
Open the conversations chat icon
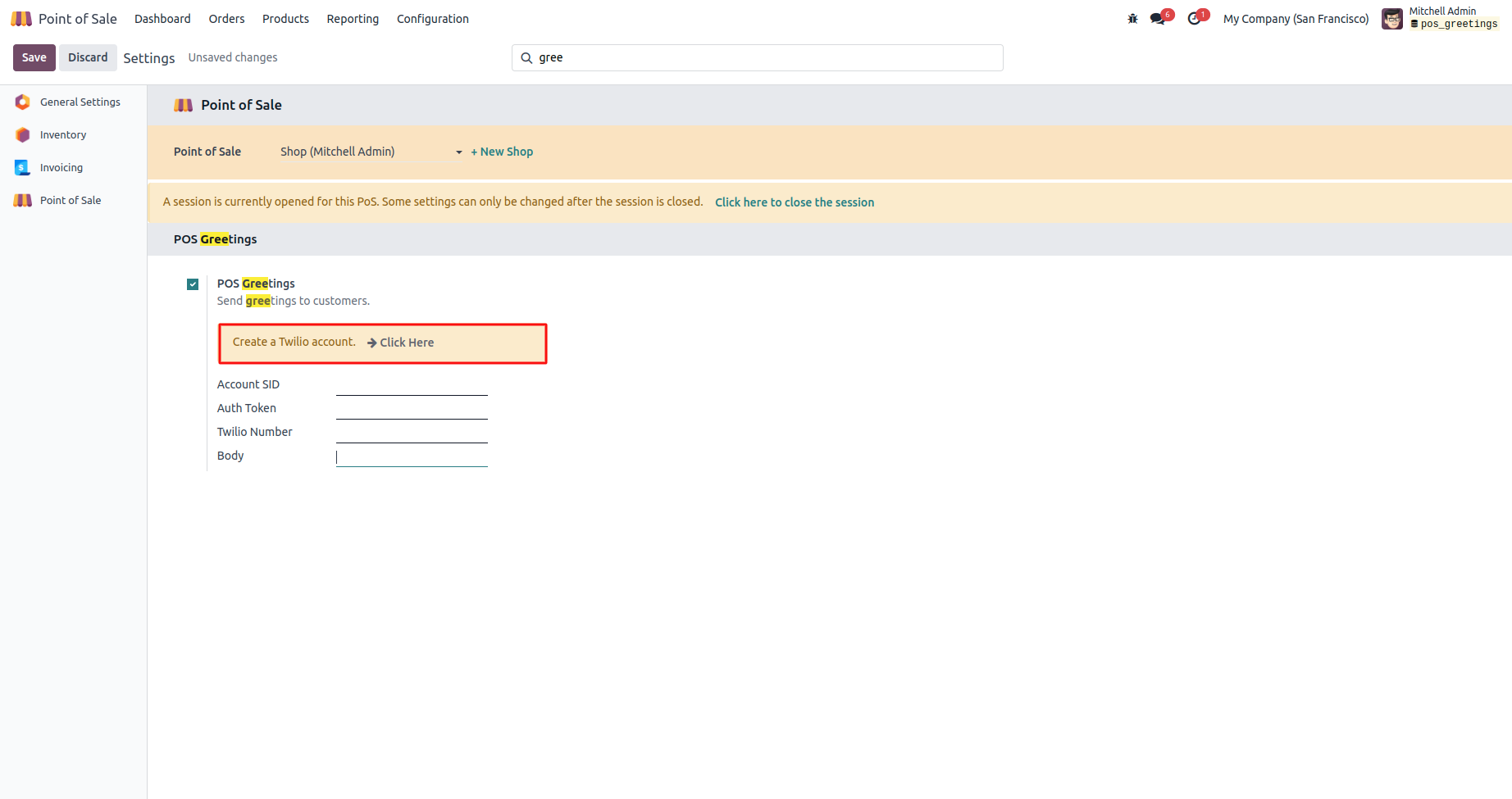[x=1158, y=18]
